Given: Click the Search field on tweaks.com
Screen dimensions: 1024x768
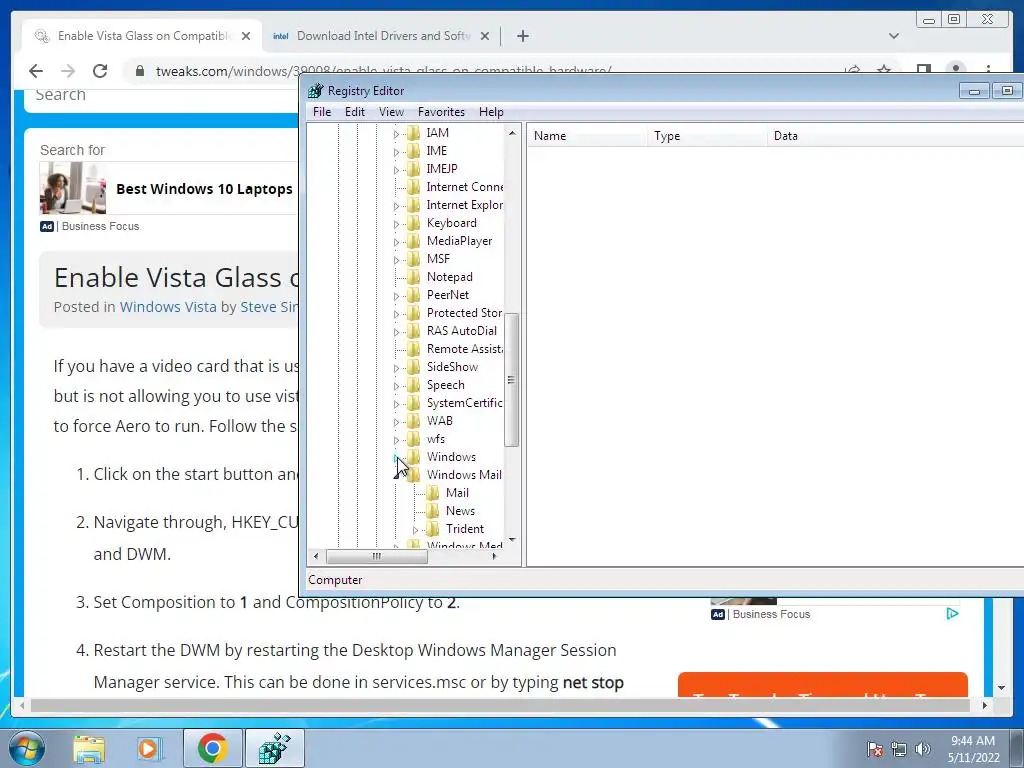Looking at the screenshot, I should click(161, 95).
